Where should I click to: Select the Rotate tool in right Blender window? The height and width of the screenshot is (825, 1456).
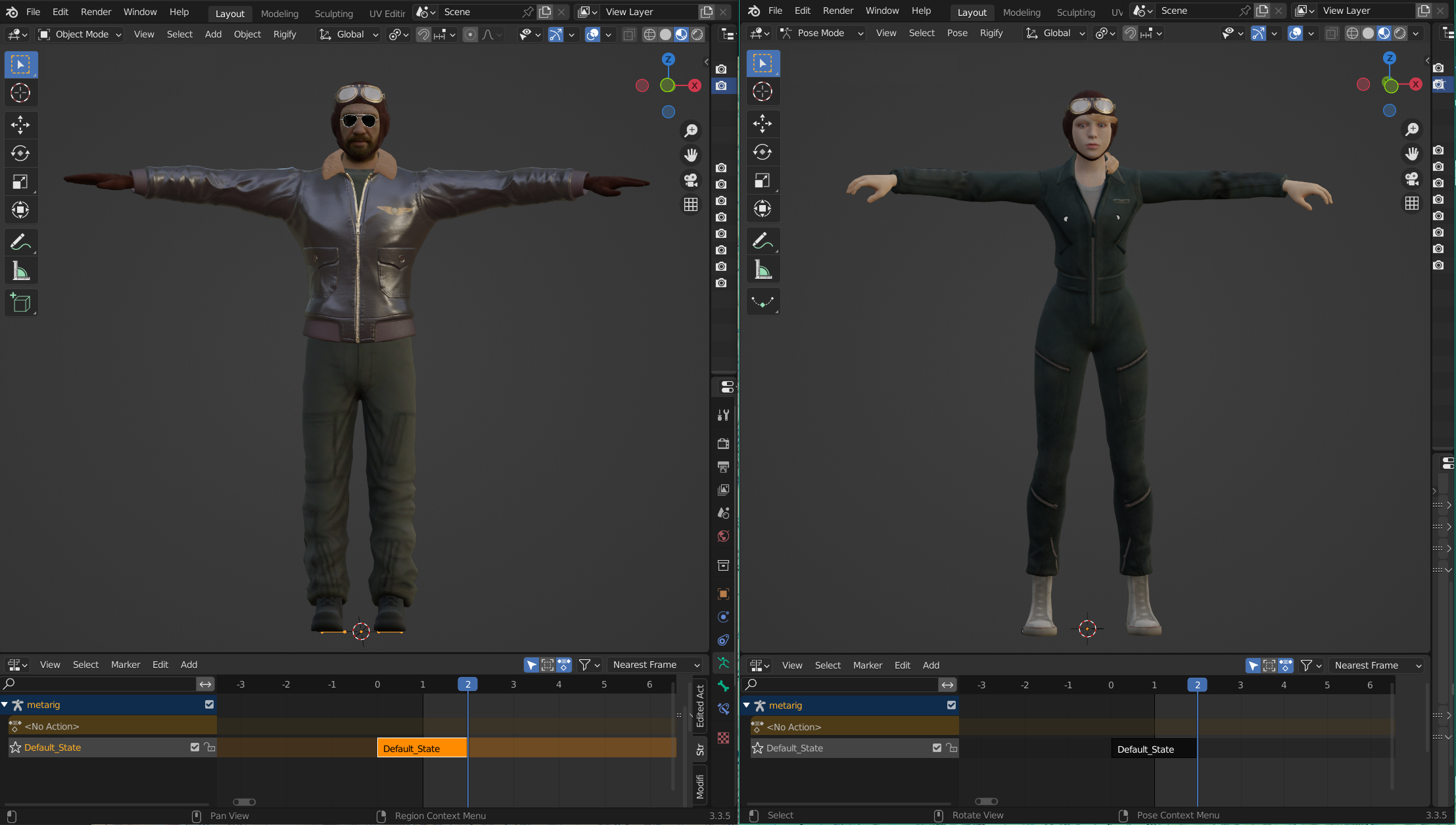(x=763, y=152)
